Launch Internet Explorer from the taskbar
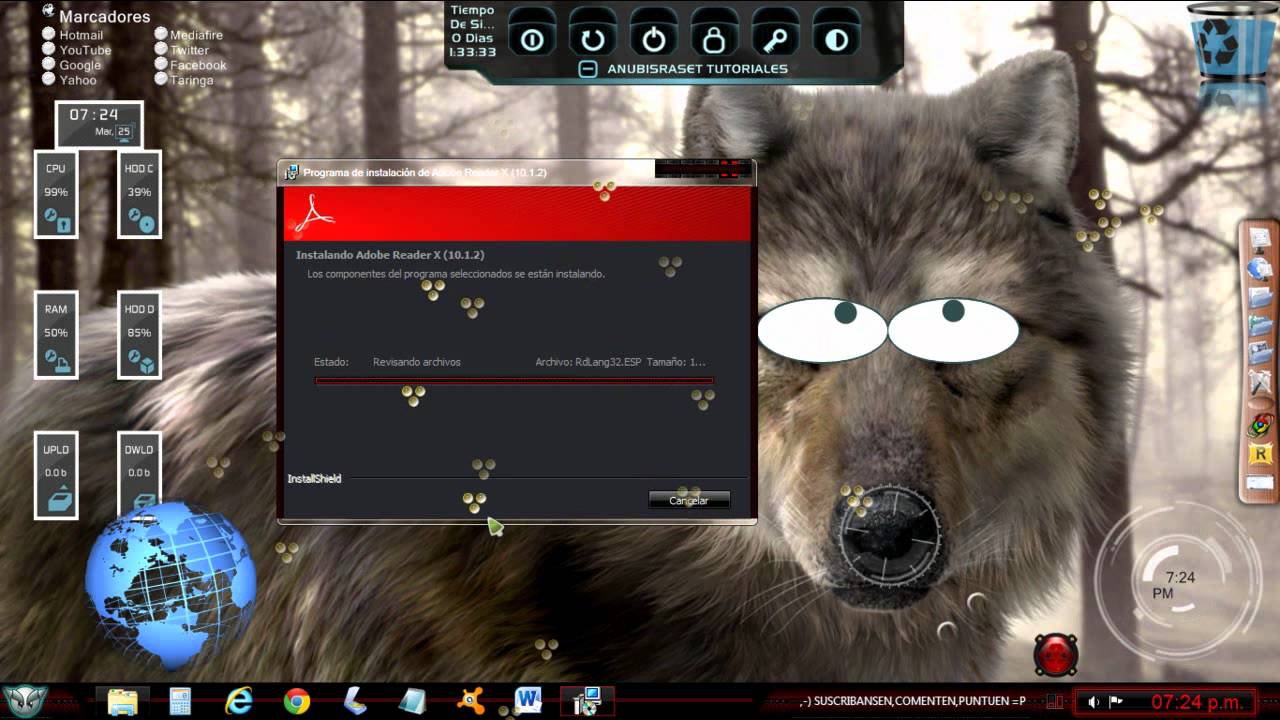This screenshot has width=1280, height=720. click(239, 701)
